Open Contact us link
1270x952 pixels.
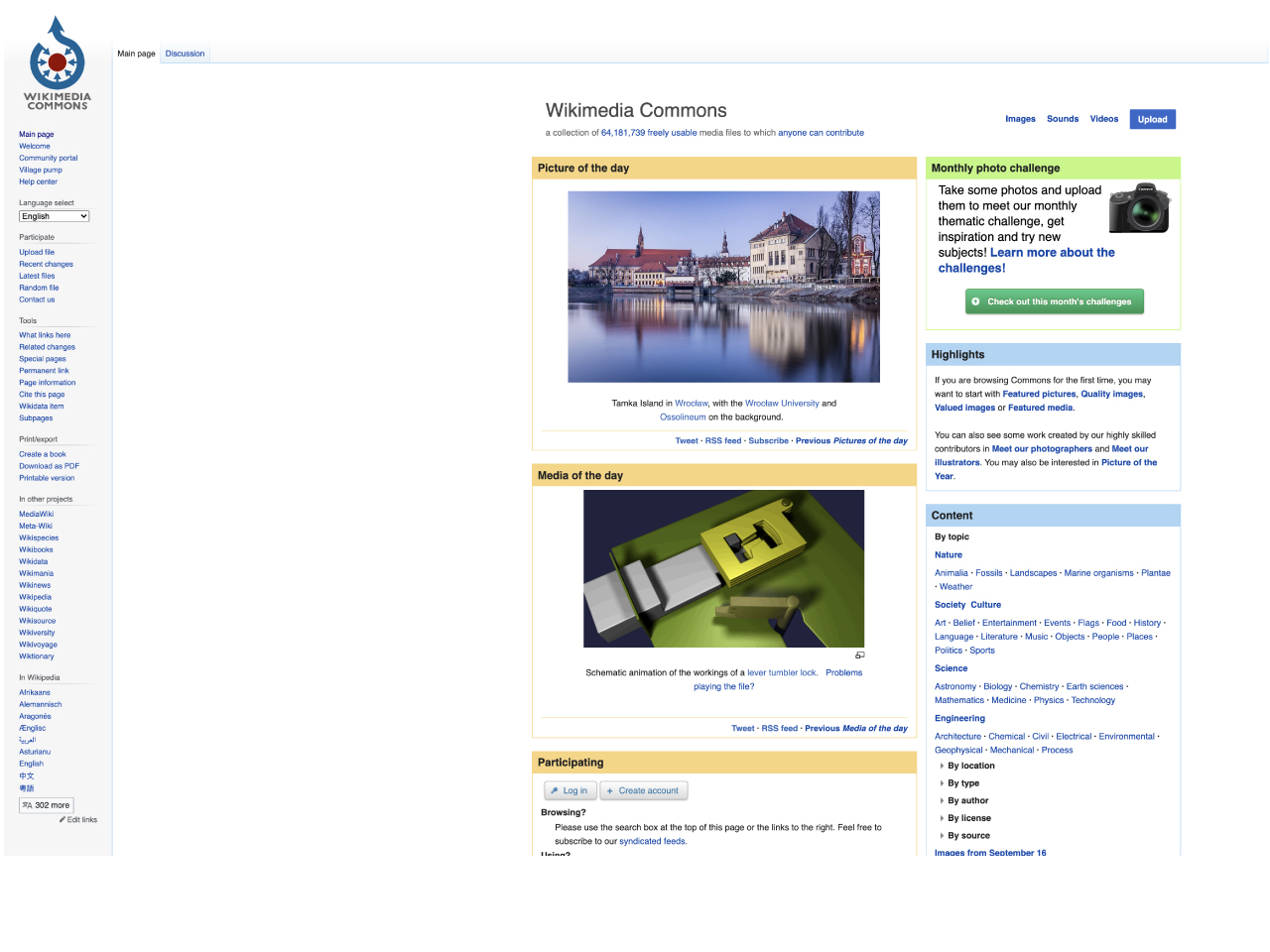click(37, 299)
